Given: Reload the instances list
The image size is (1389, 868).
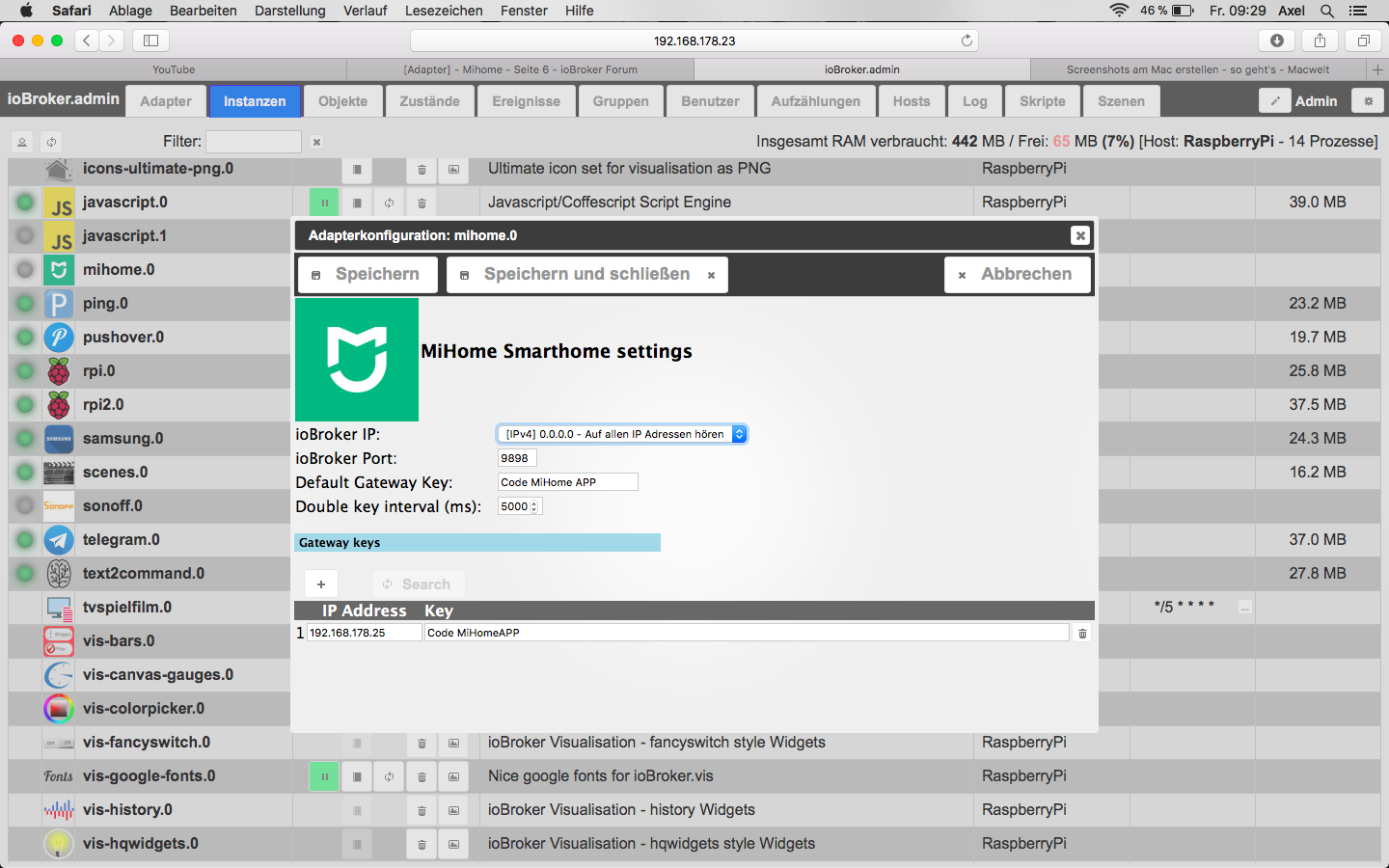Looking at the screenshot, I should [51, 142].
